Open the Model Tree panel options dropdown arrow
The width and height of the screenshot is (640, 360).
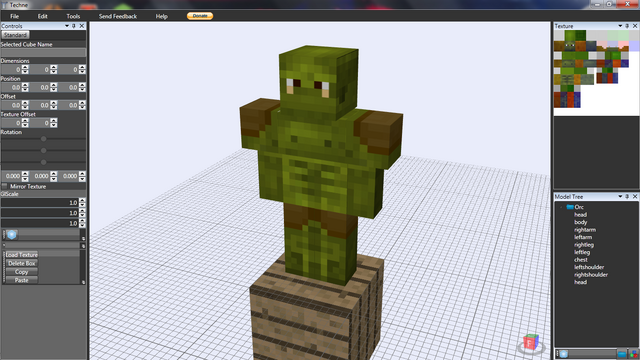click(x=620, y=196)
